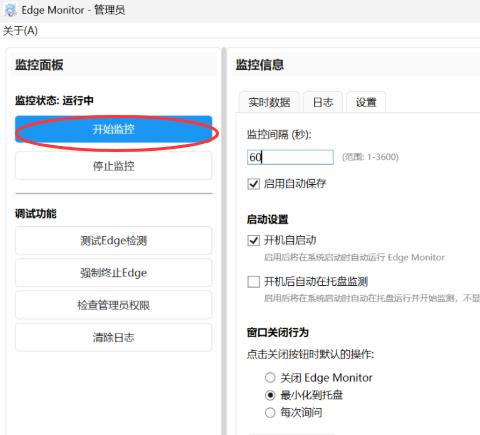This screenshot has height=435, width=480.
Task: Toggle 开机自启动 checkbox
Action: (x=254, y=240)
